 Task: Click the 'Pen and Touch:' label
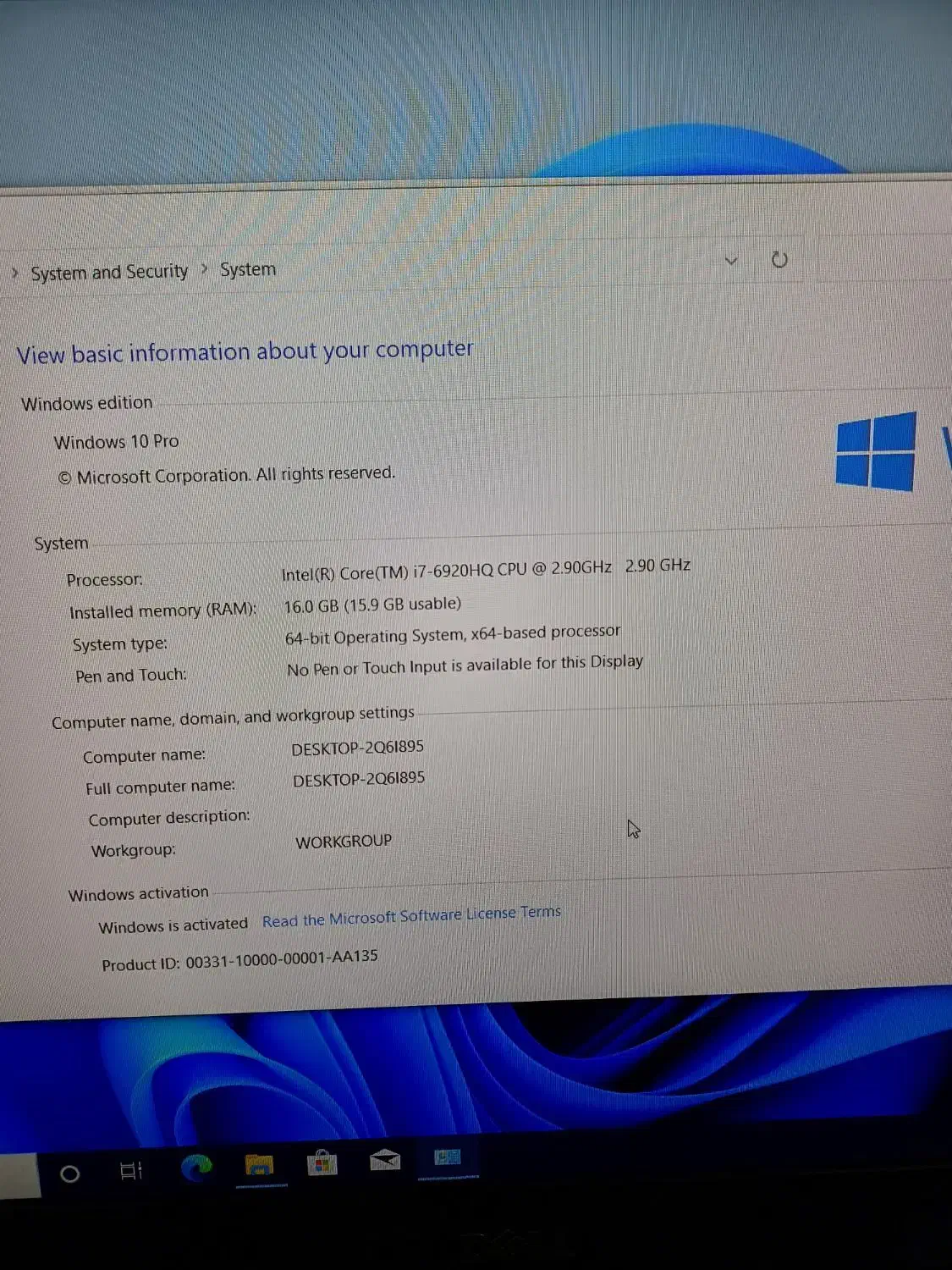click(131, 676)
